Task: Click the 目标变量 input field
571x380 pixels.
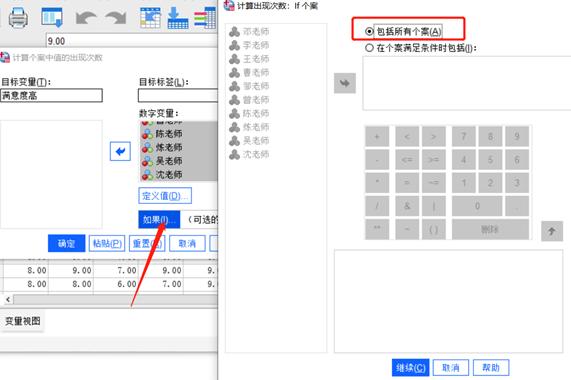Action: click(51, 96)
